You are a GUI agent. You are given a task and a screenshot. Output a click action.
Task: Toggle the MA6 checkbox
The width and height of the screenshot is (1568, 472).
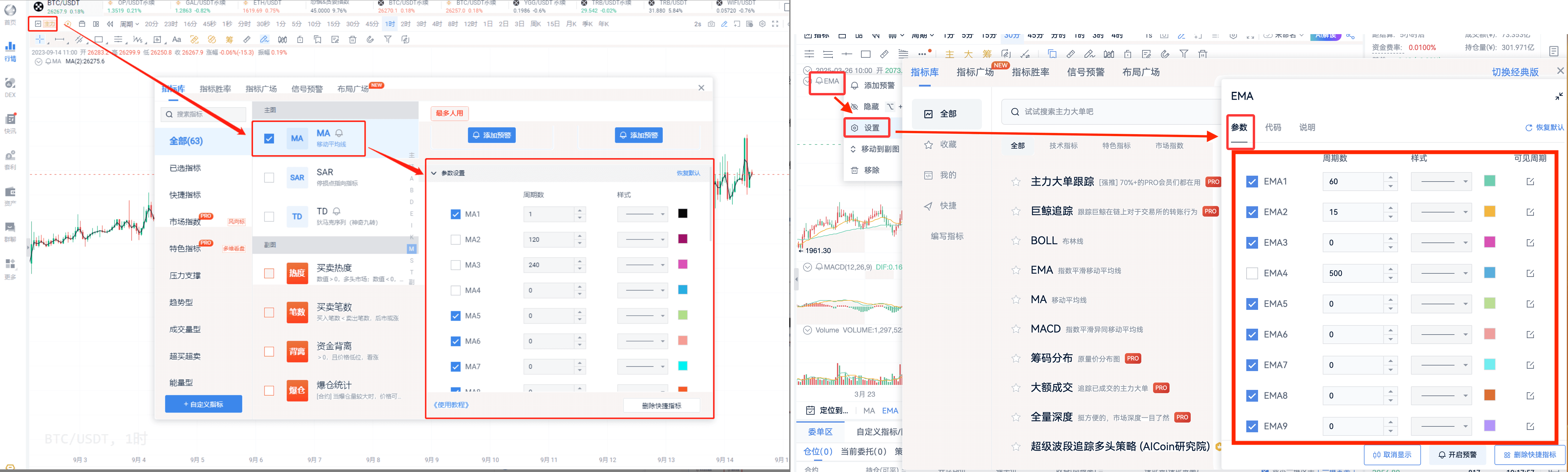[455, 341]
